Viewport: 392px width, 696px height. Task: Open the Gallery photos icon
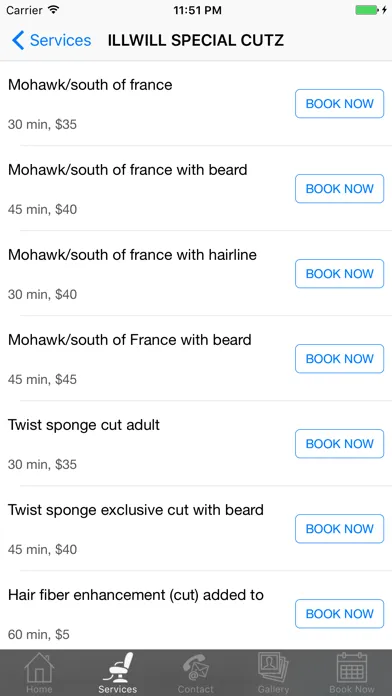[273, 667]
